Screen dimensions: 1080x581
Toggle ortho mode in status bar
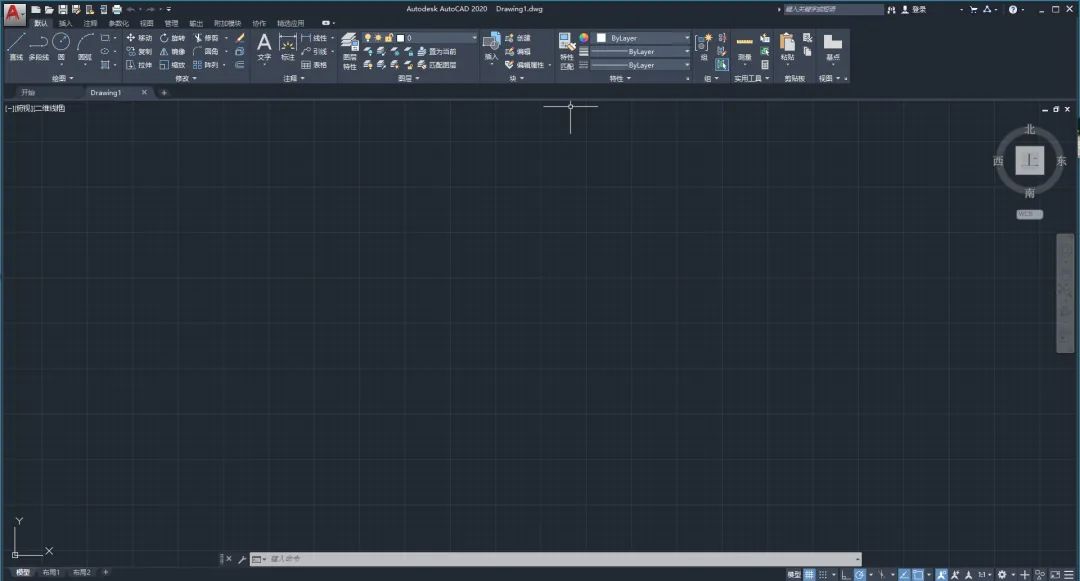coord(846,574)
